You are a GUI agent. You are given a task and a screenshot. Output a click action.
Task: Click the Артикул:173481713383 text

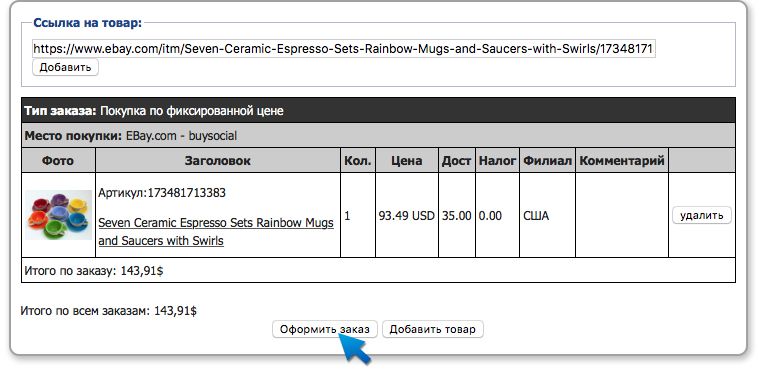162,193
